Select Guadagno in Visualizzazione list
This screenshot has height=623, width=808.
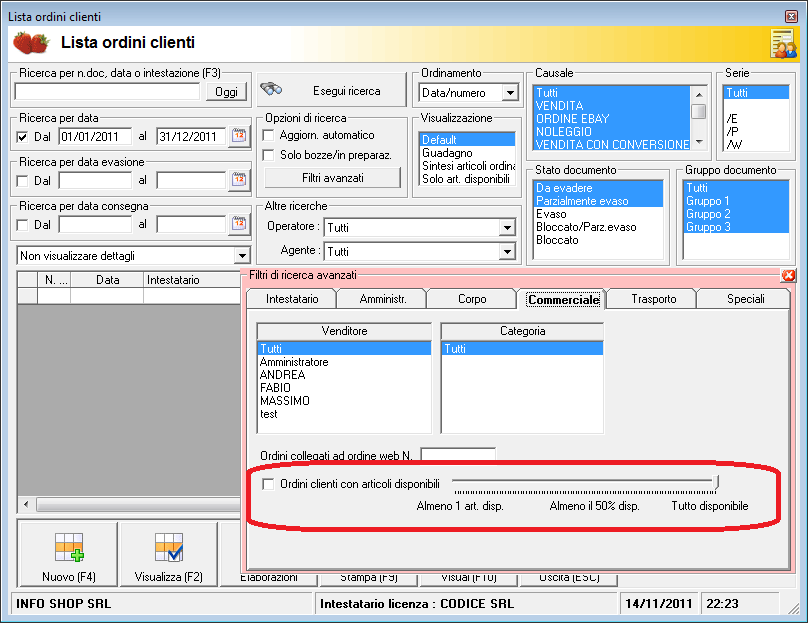click(467, 153)
